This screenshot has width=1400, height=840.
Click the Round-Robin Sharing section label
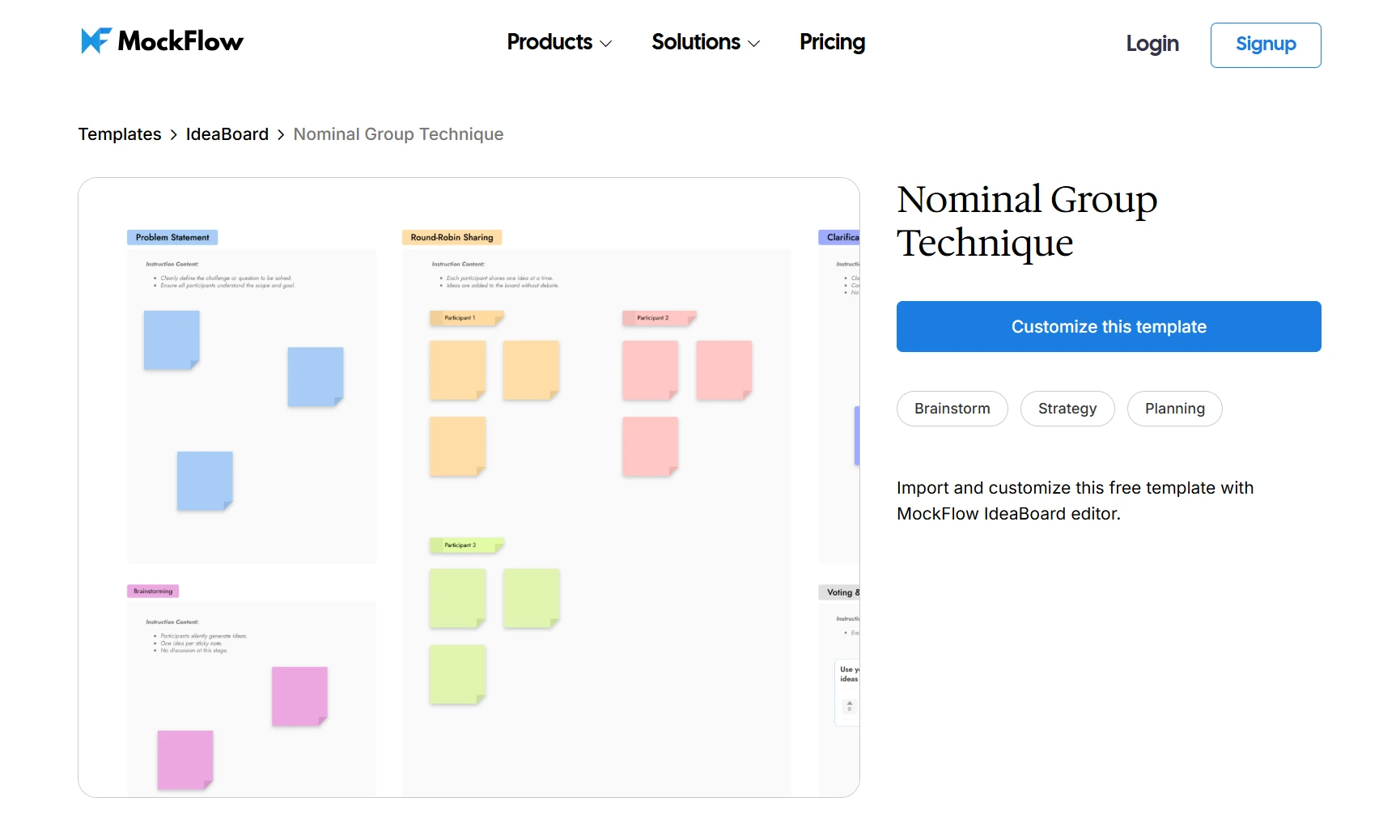451,237
